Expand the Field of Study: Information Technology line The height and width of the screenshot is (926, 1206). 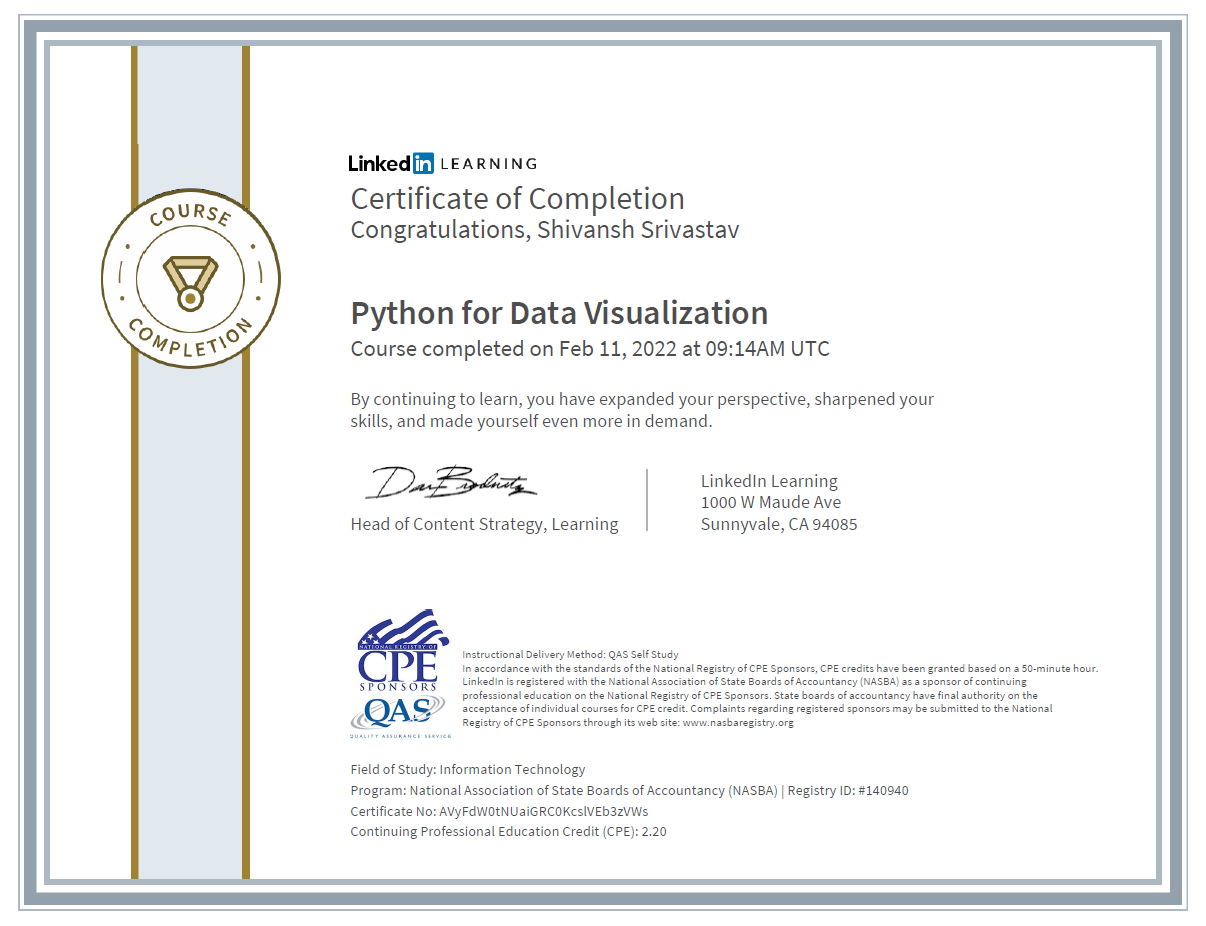(x=466, y=769)
